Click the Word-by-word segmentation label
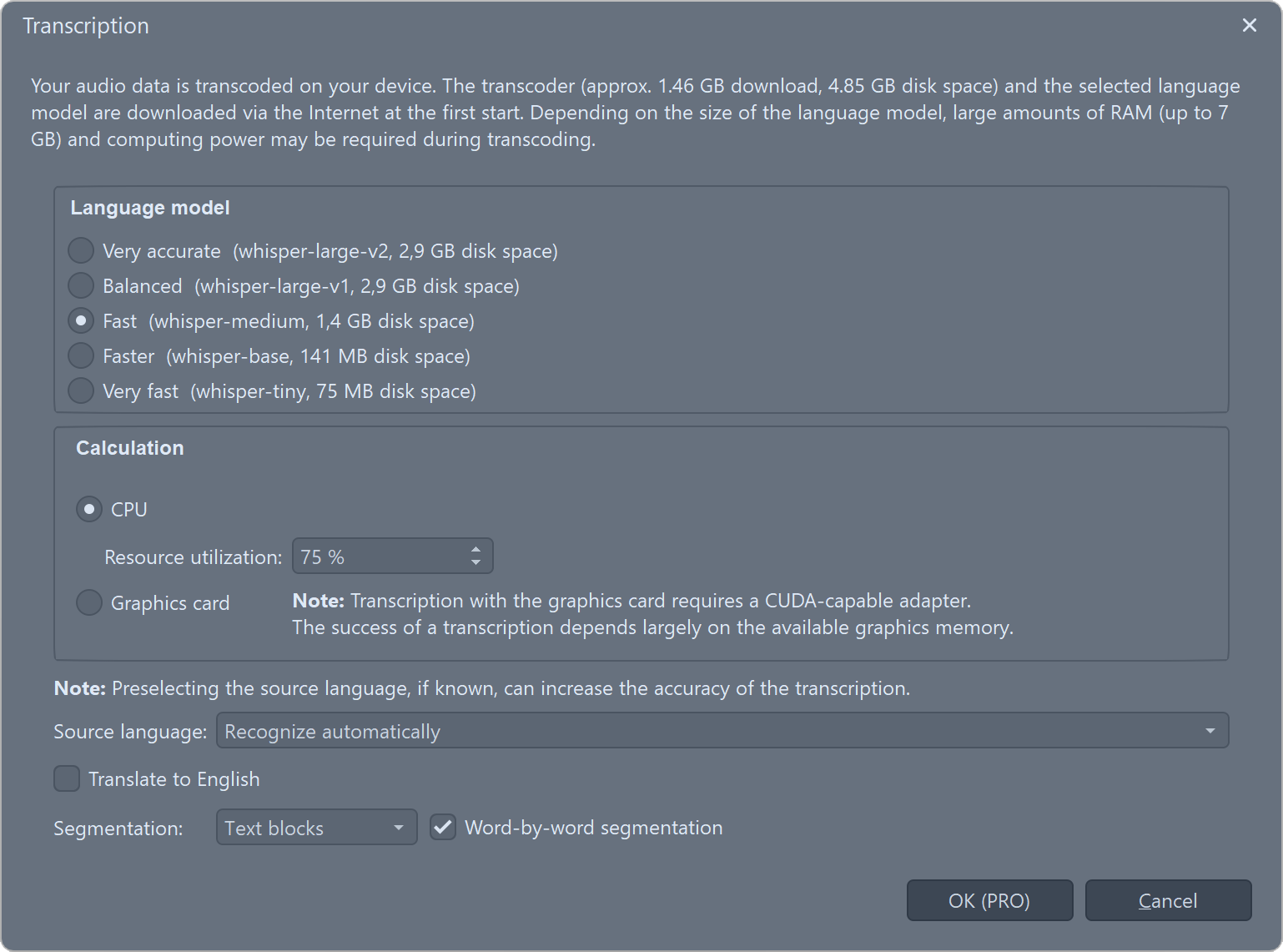The image size is (1283, 952). click(593, 828)
